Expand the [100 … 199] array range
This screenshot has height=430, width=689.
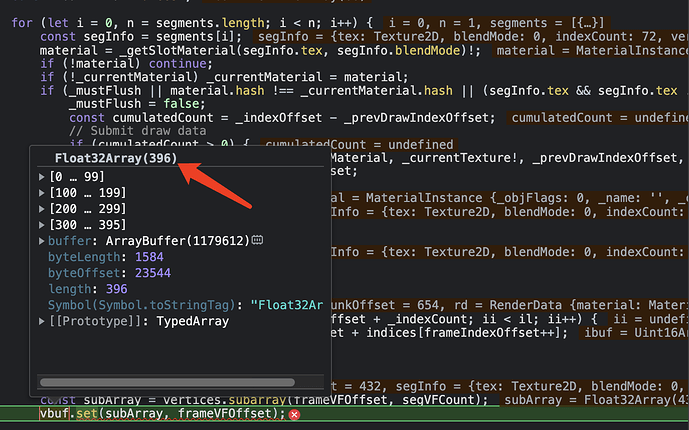42,193
